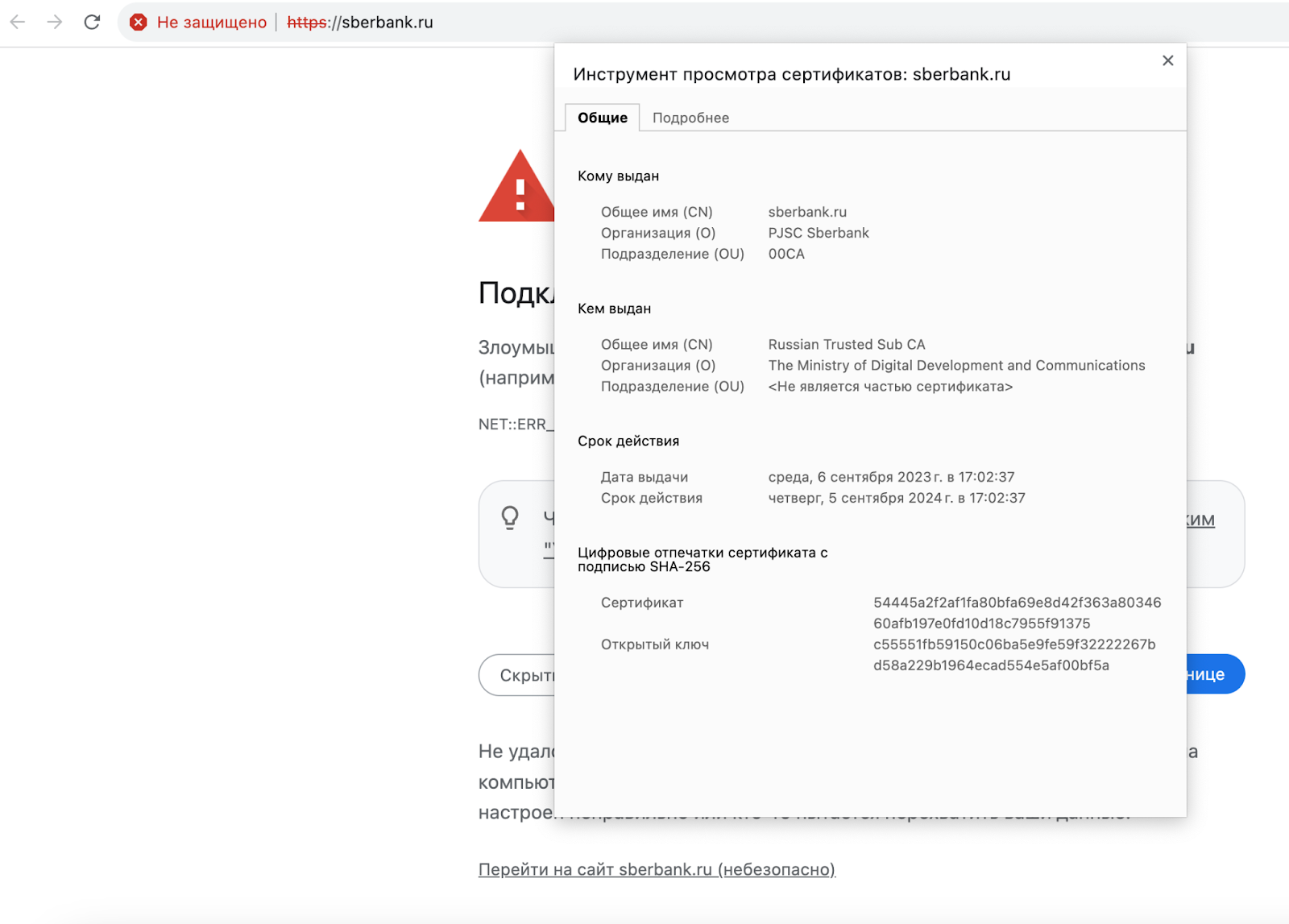Screen dimensions: 1289x924
Task: Click the sberbank.ru URL in address bar
Action: 360,23
